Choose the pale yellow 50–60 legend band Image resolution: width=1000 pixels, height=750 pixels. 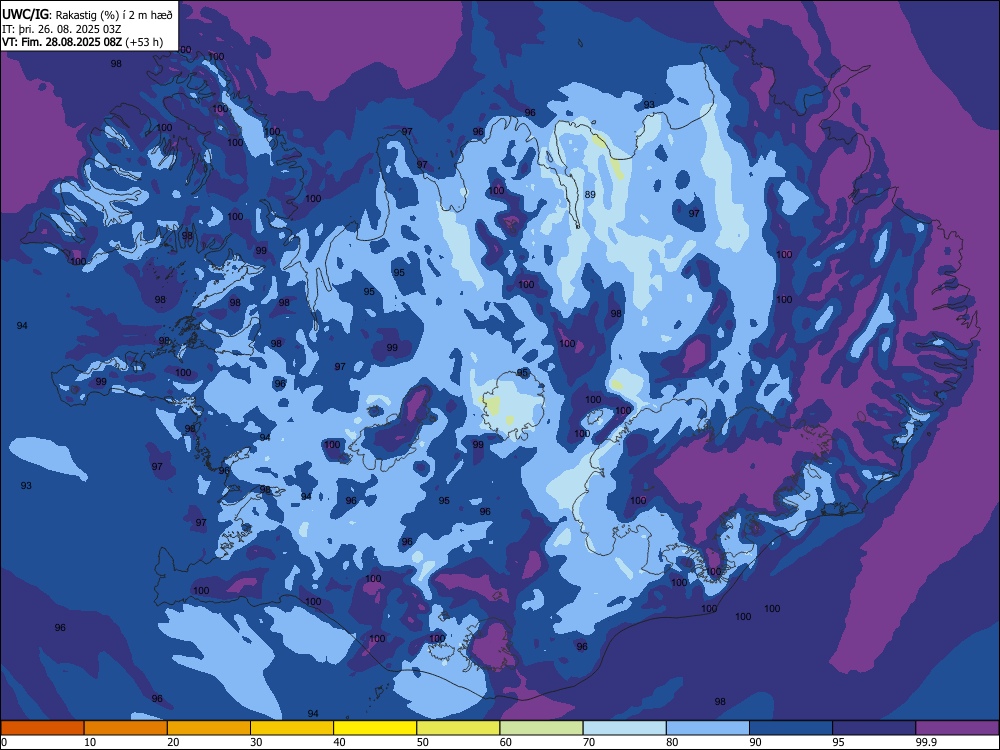tap(458, 728)
